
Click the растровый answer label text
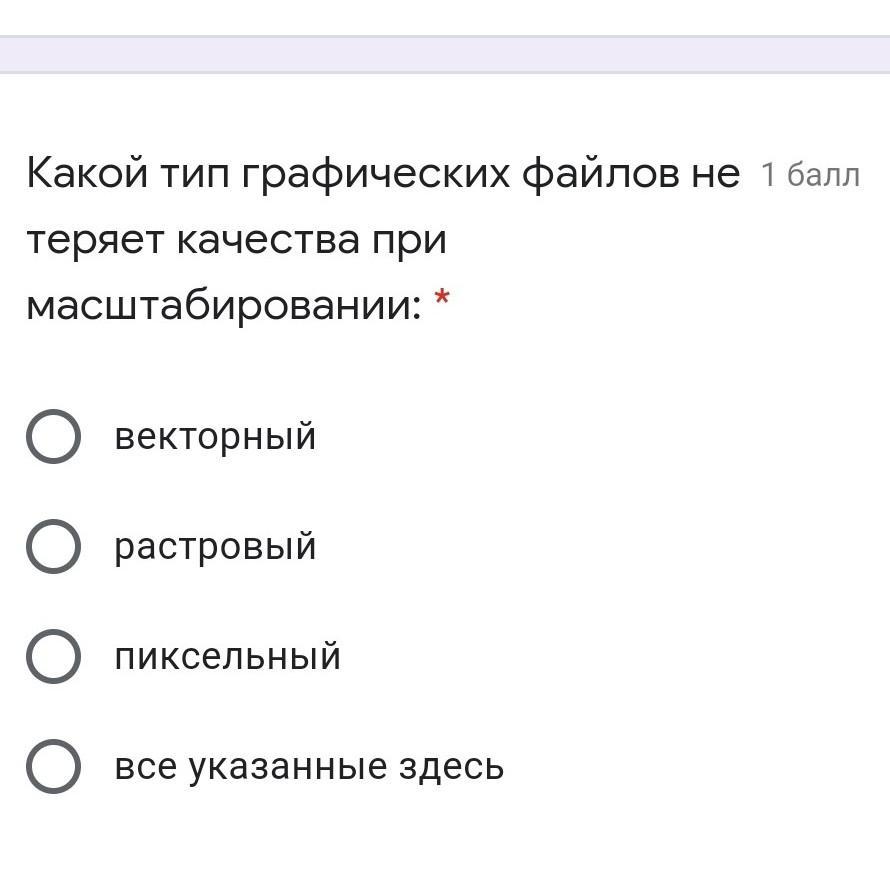(215, 547)
